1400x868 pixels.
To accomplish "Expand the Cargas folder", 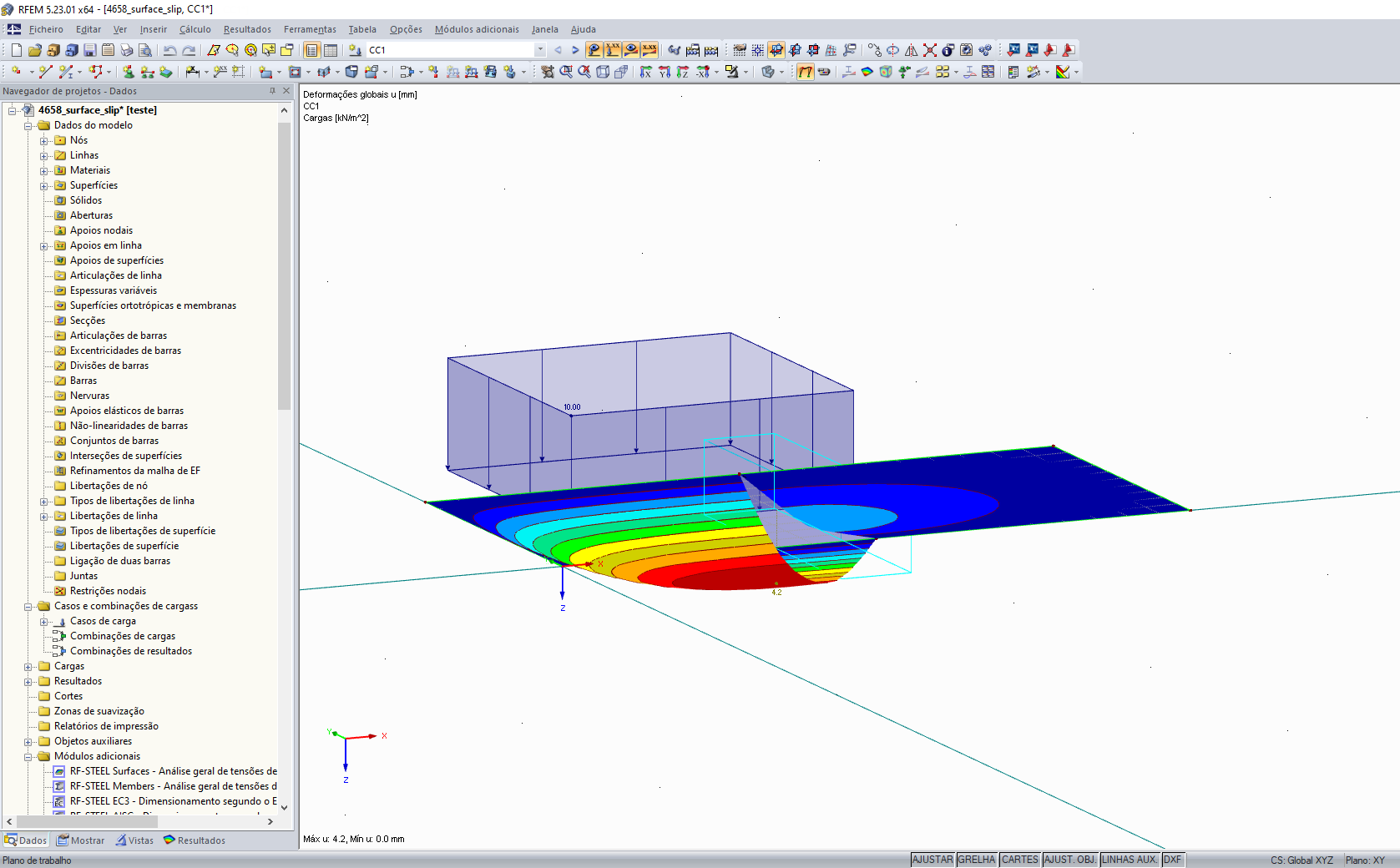I will coord(28,667).
